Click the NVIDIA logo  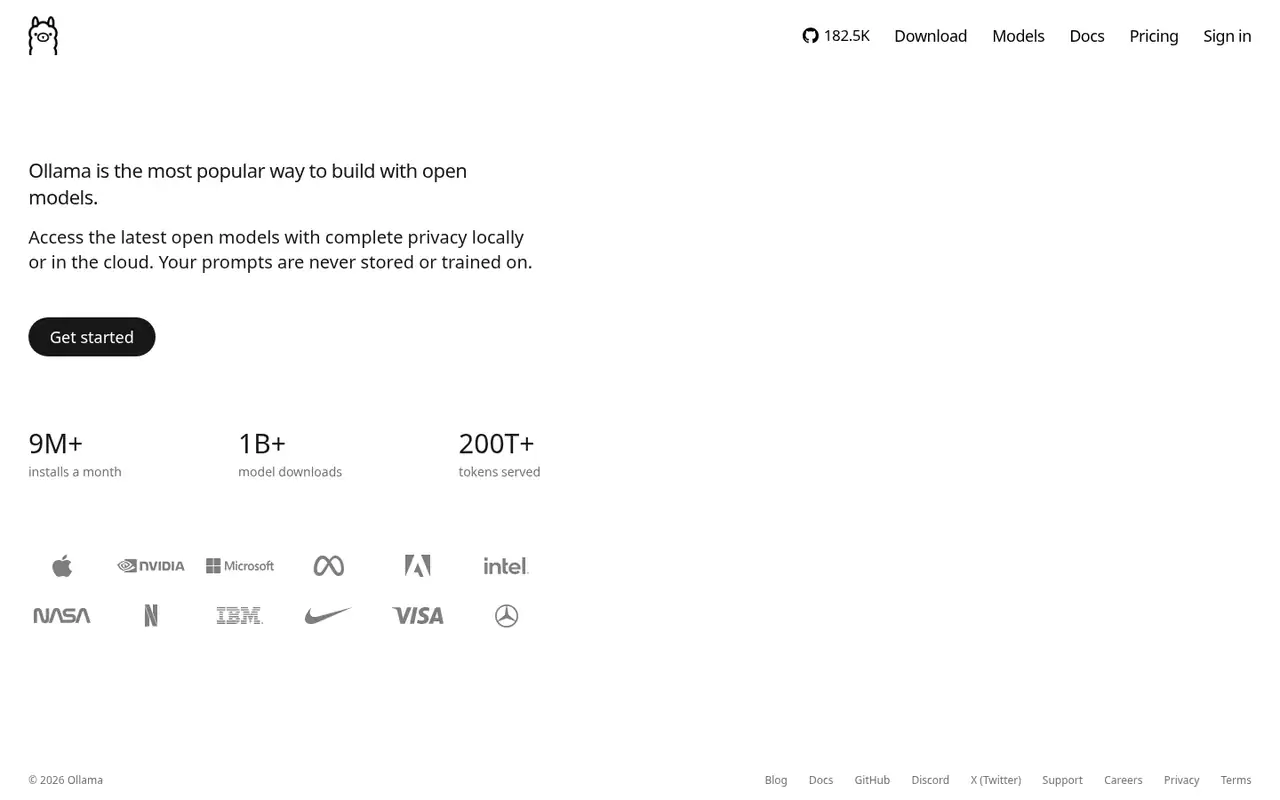(x=151, y=566)
